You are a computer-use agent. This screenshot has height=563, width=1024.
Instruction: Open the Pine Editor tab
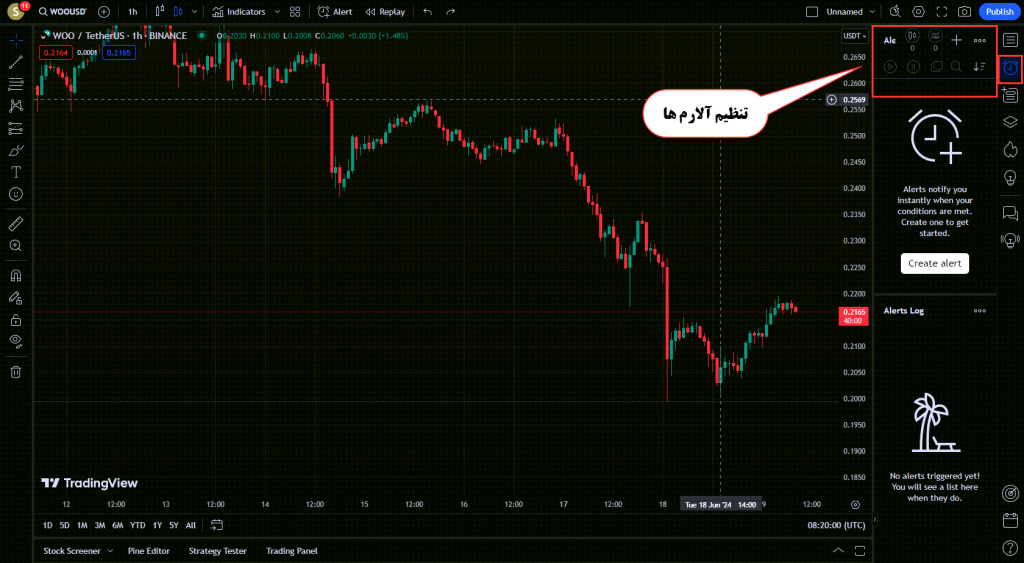[148, 551]
